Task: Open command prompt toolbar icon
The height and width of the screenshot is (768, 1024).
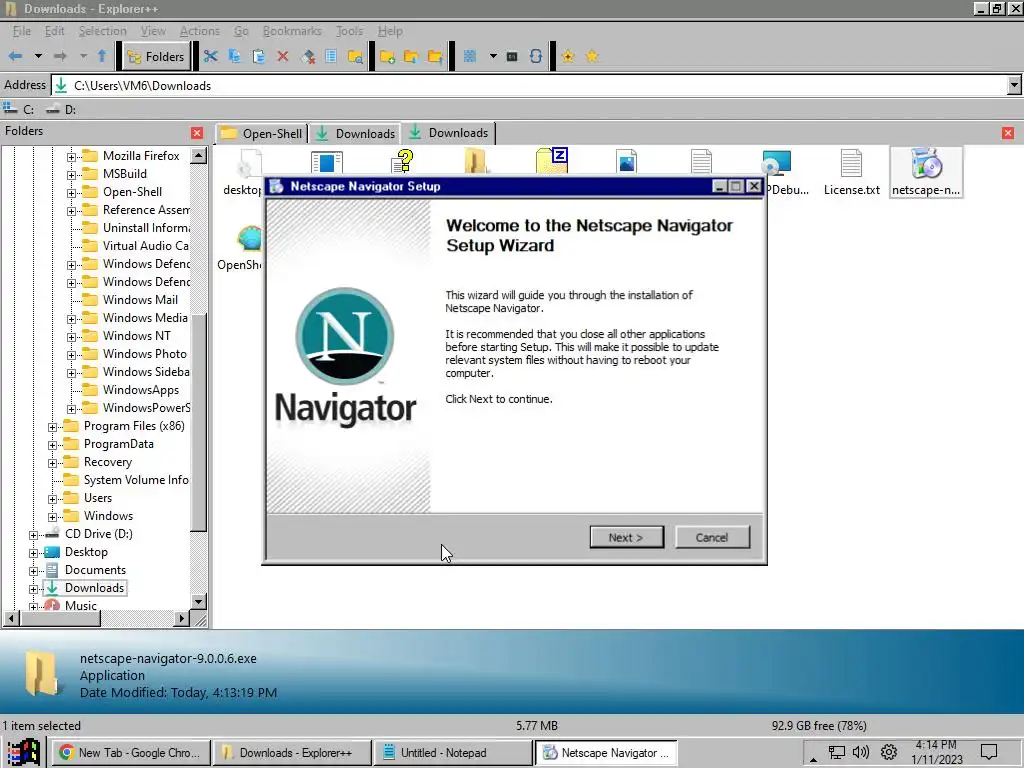Action: (x=513, y=57)
